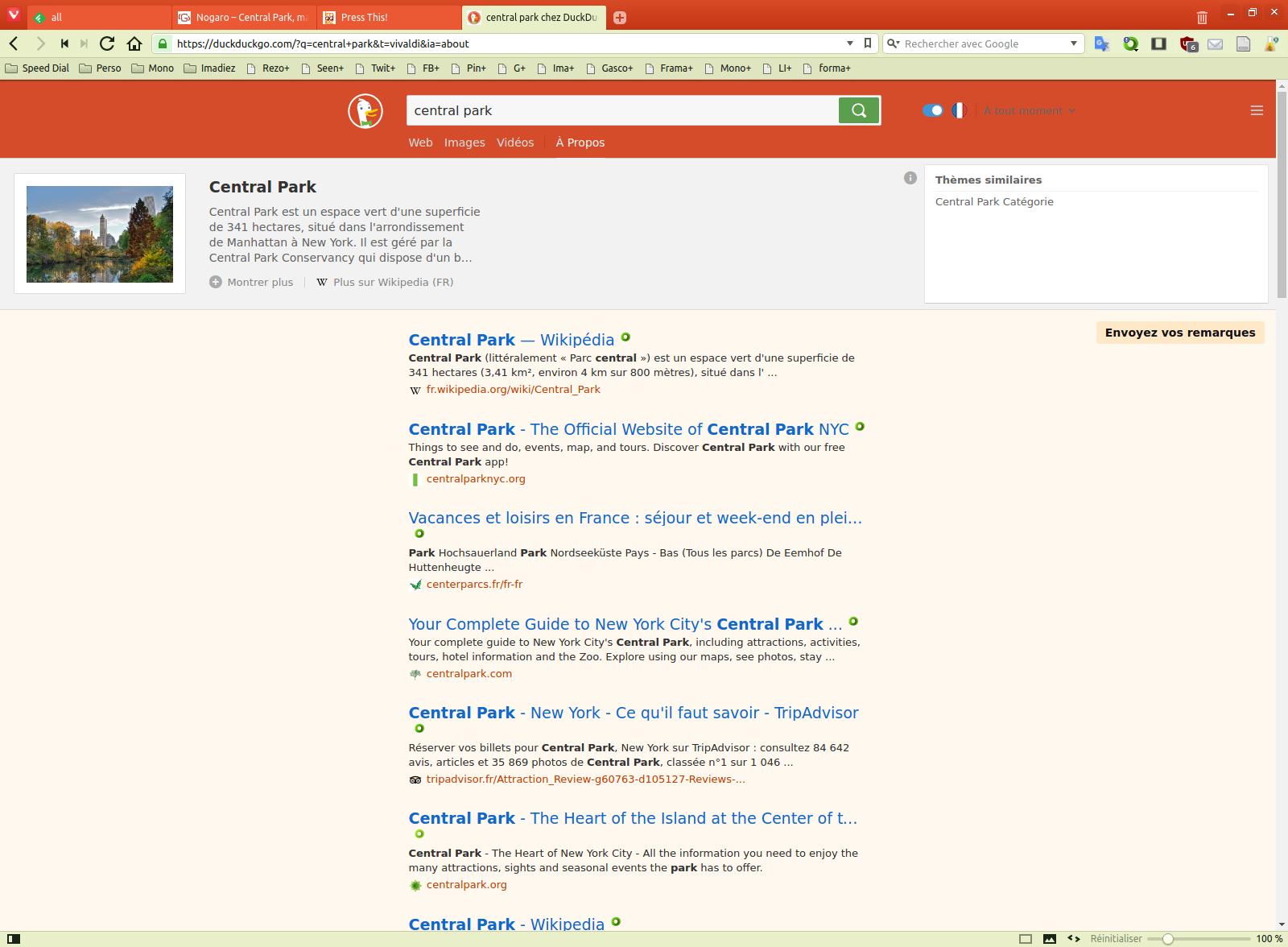Expand the search field dropdown arrow

pyautogui.click(x=1074, y=43)
